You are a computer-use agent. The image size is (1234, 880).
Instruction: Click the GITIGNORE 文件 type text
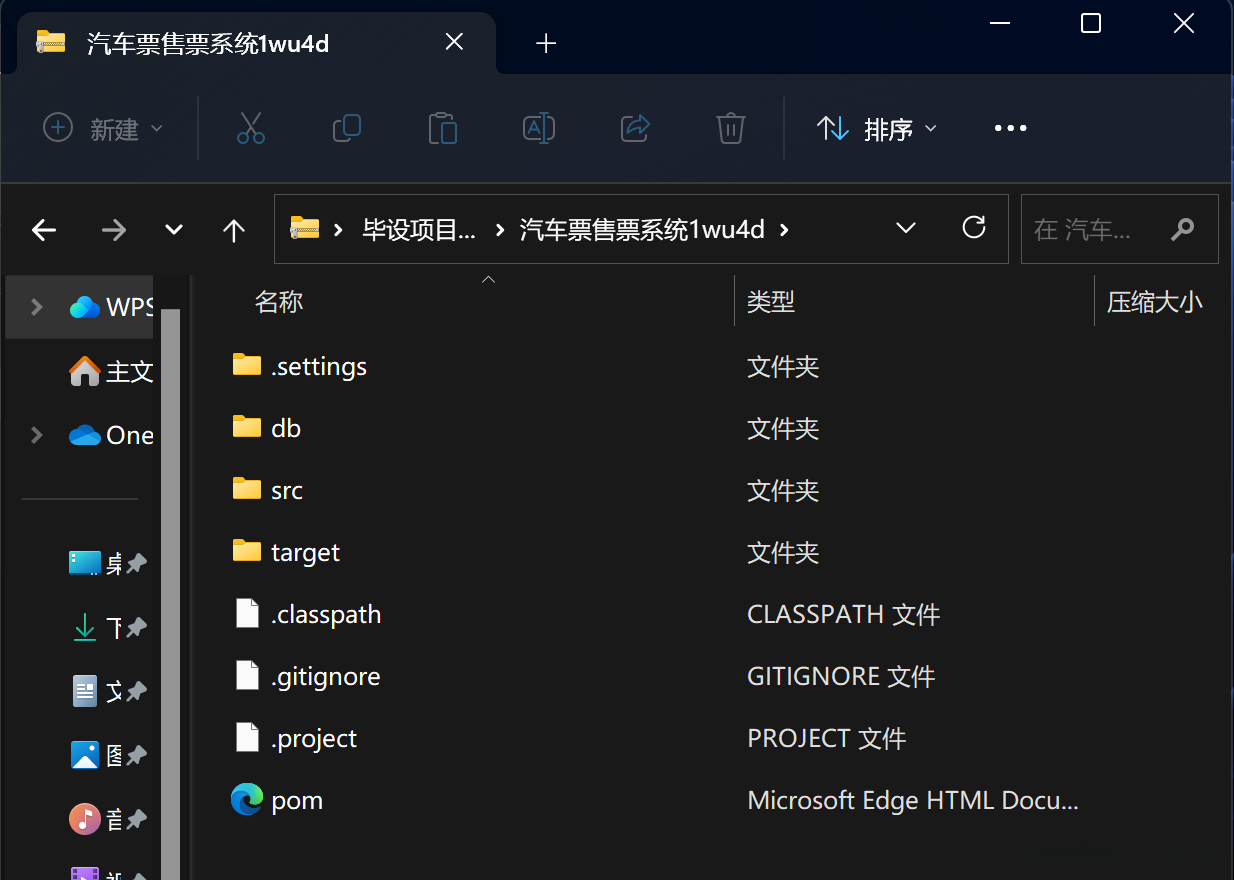coord(841,676)
